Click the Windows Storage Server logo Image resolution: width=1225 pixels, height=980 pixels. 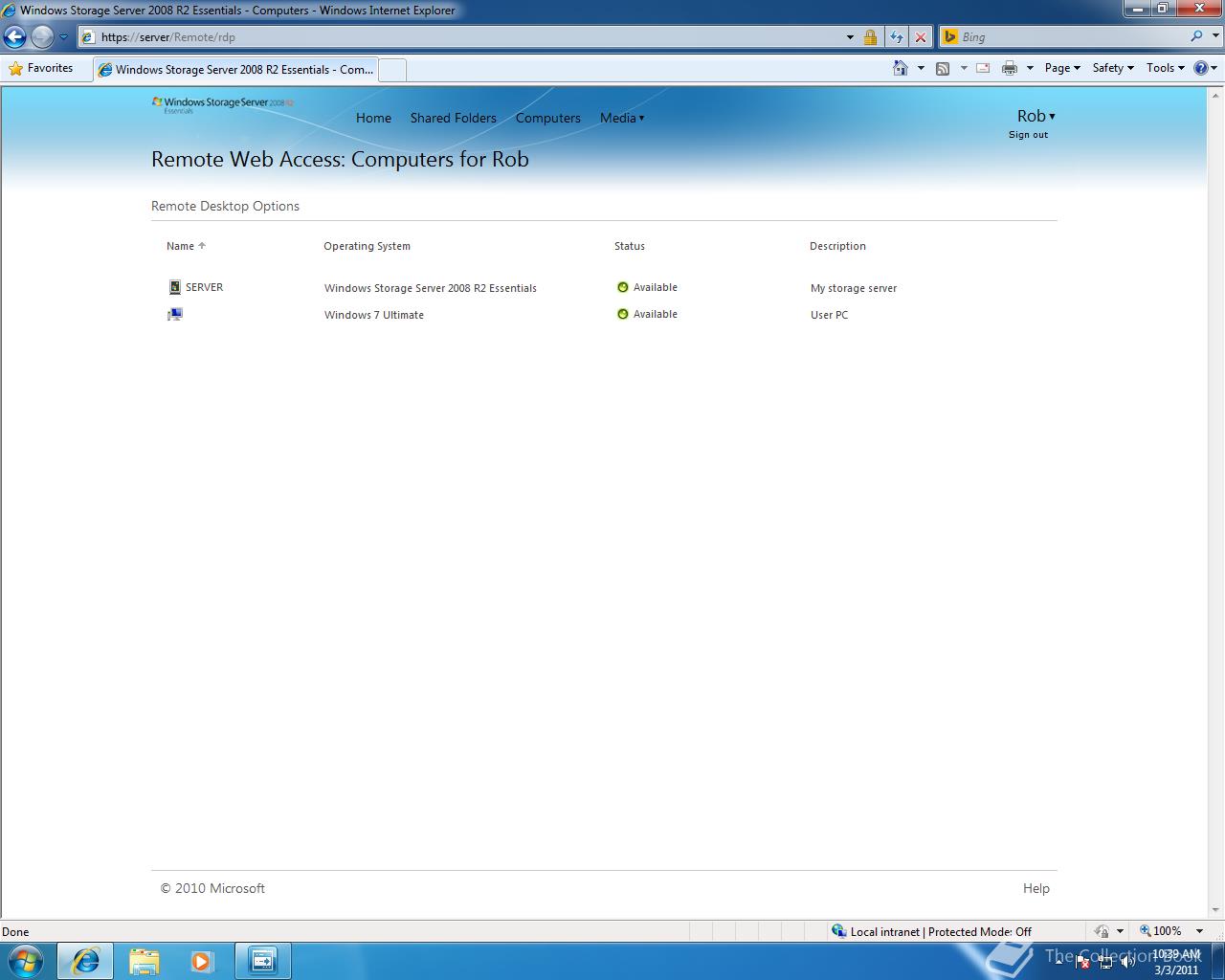[x=222, y=104]
